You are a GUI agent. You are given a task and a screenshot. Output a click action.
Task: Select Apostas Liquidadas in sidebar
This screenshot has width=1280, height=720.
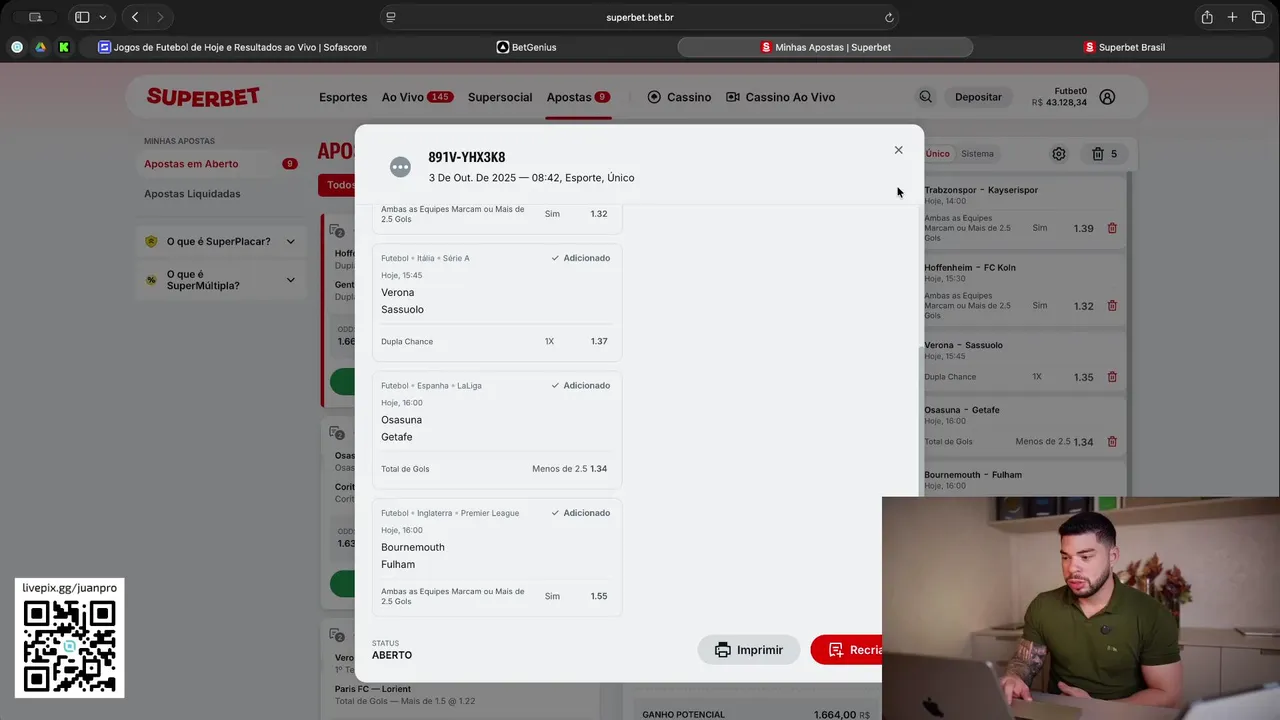click(x=192, y=194)
